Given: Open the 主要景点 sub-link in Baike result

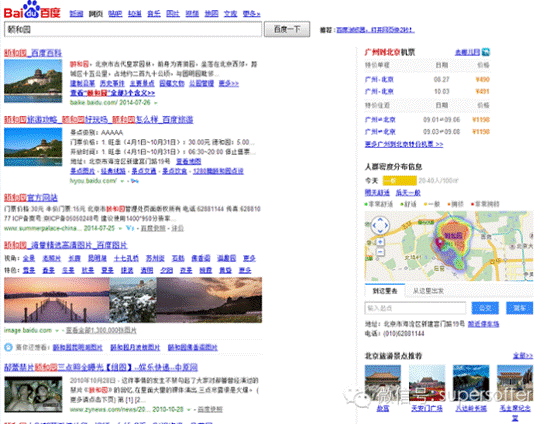Looking at the screenshot, I should pos(142,83).
